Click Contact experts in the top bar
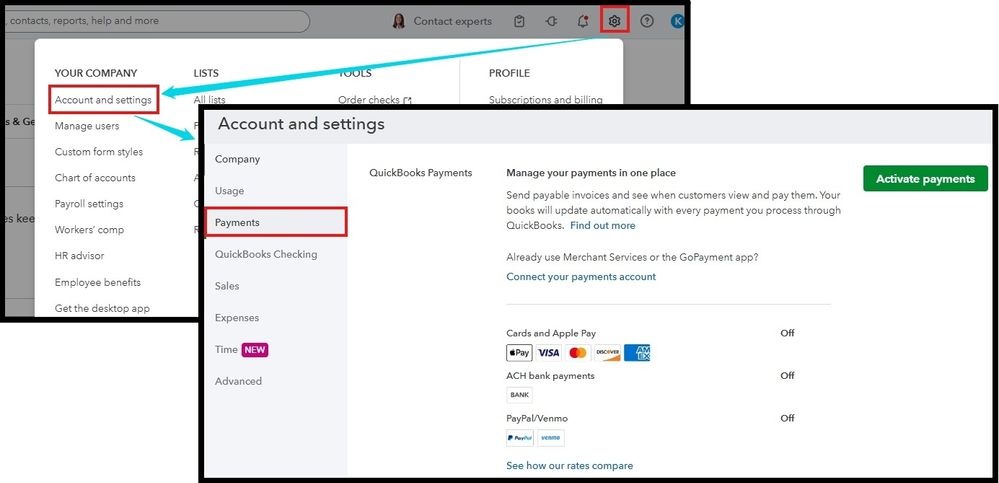Image resolution: width=999 pixels, height=483 pixels. pyautogui.click(x=452, y=21)
